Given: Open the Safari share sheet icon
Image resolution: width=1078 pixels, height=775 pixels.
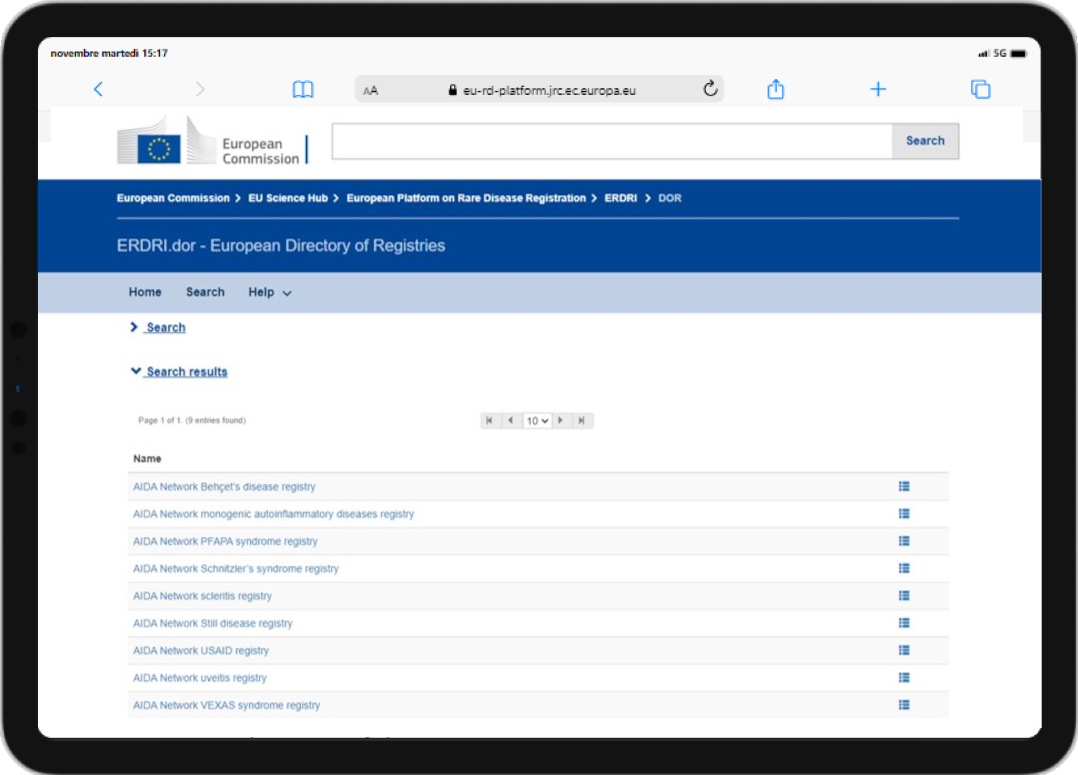Looking at the screenshot, I should (x=776, y=89).
